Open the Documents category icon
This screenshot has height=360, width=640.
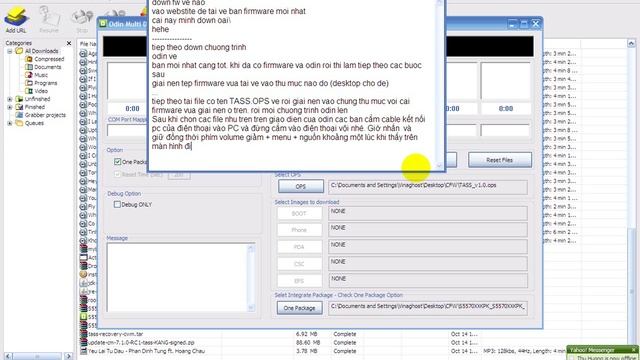point(29,67)
